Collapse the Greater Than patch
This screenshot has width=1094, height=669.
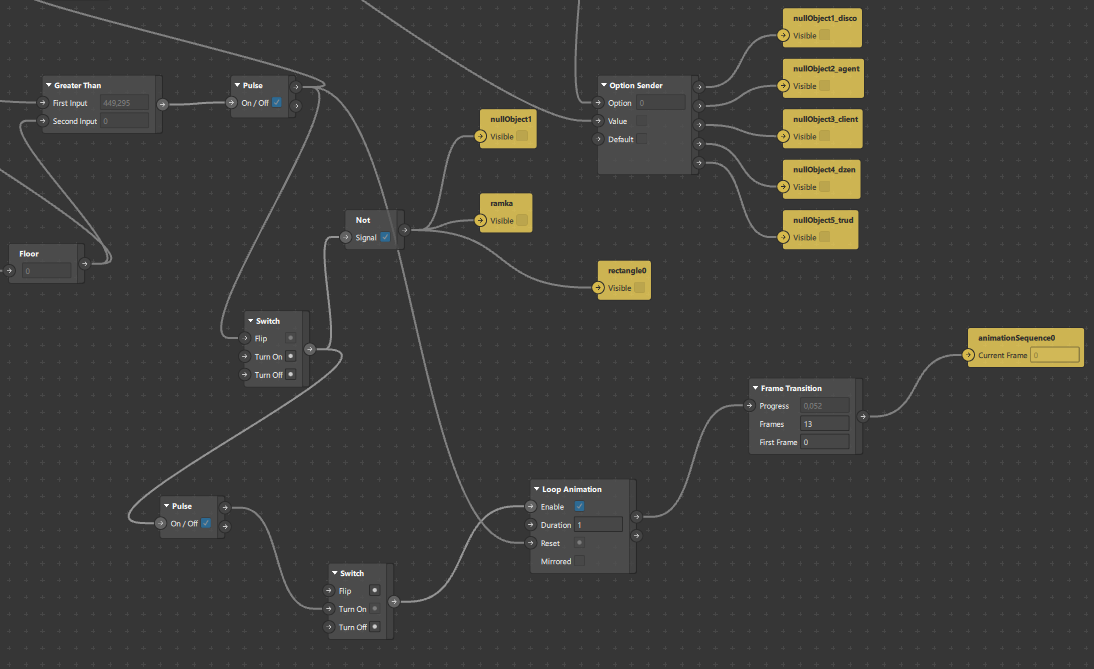coord(48,85)
